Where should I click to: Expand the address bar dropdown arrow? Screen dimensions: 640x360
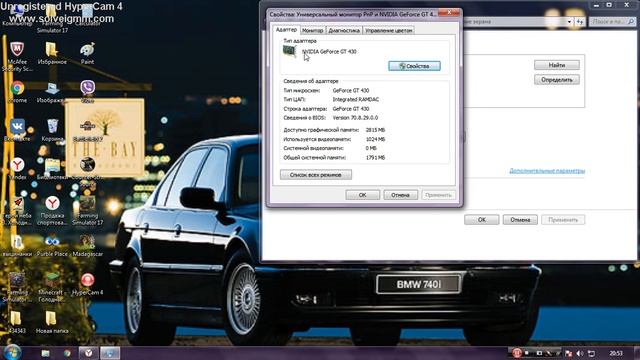point(569,22)
